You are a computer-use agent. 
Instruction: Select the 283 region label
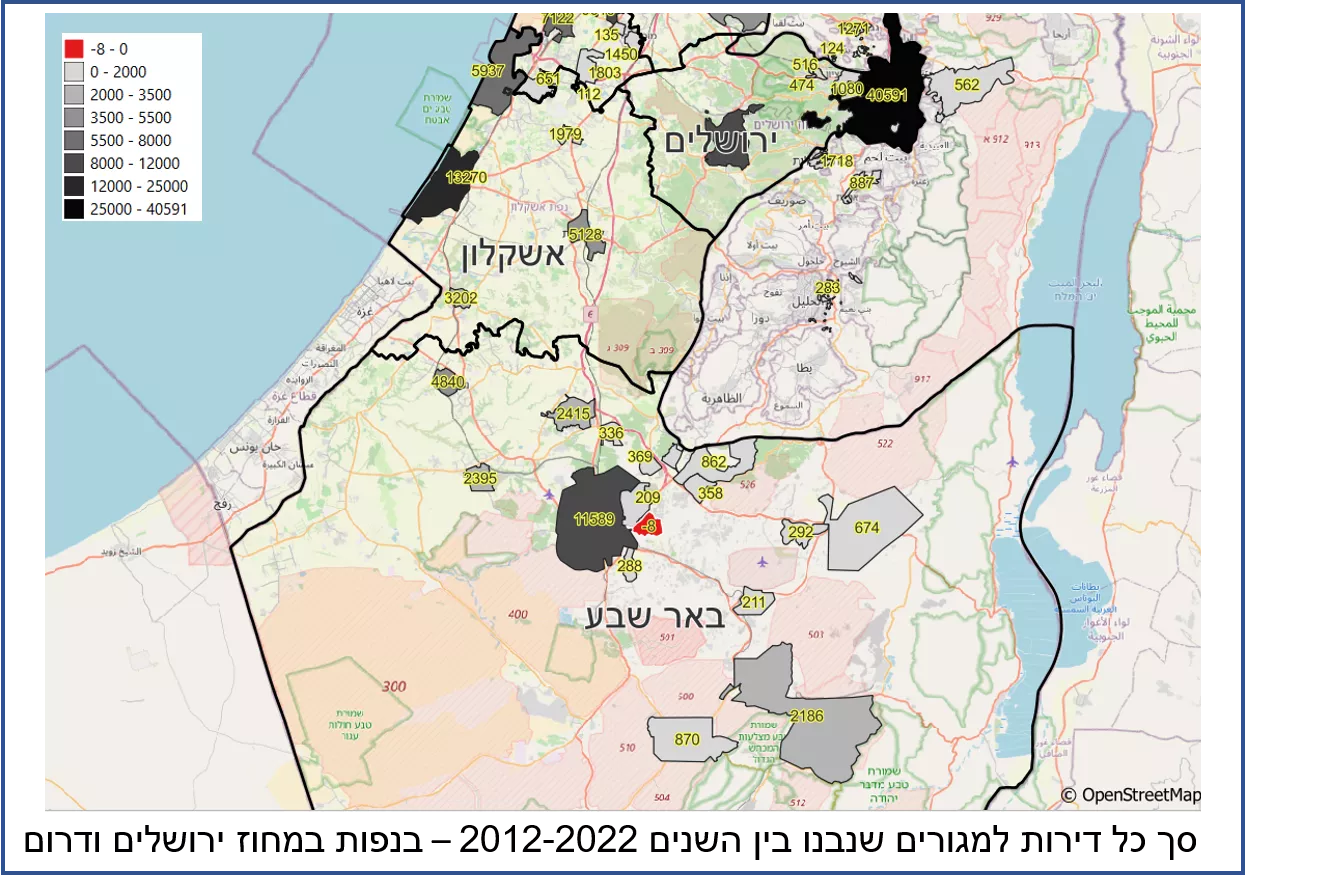pos(827,288)
